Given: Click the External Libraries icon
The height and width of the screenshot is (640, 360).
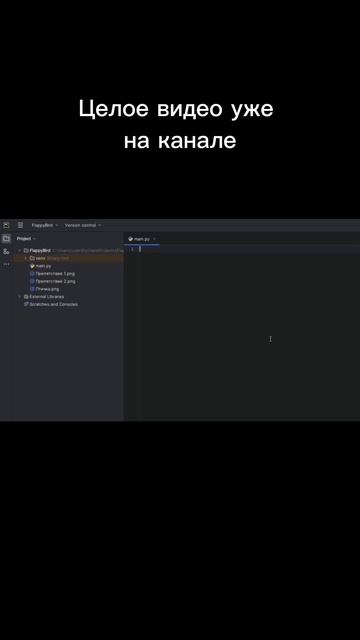Looking at the screenshot, I should click(26, 297).
